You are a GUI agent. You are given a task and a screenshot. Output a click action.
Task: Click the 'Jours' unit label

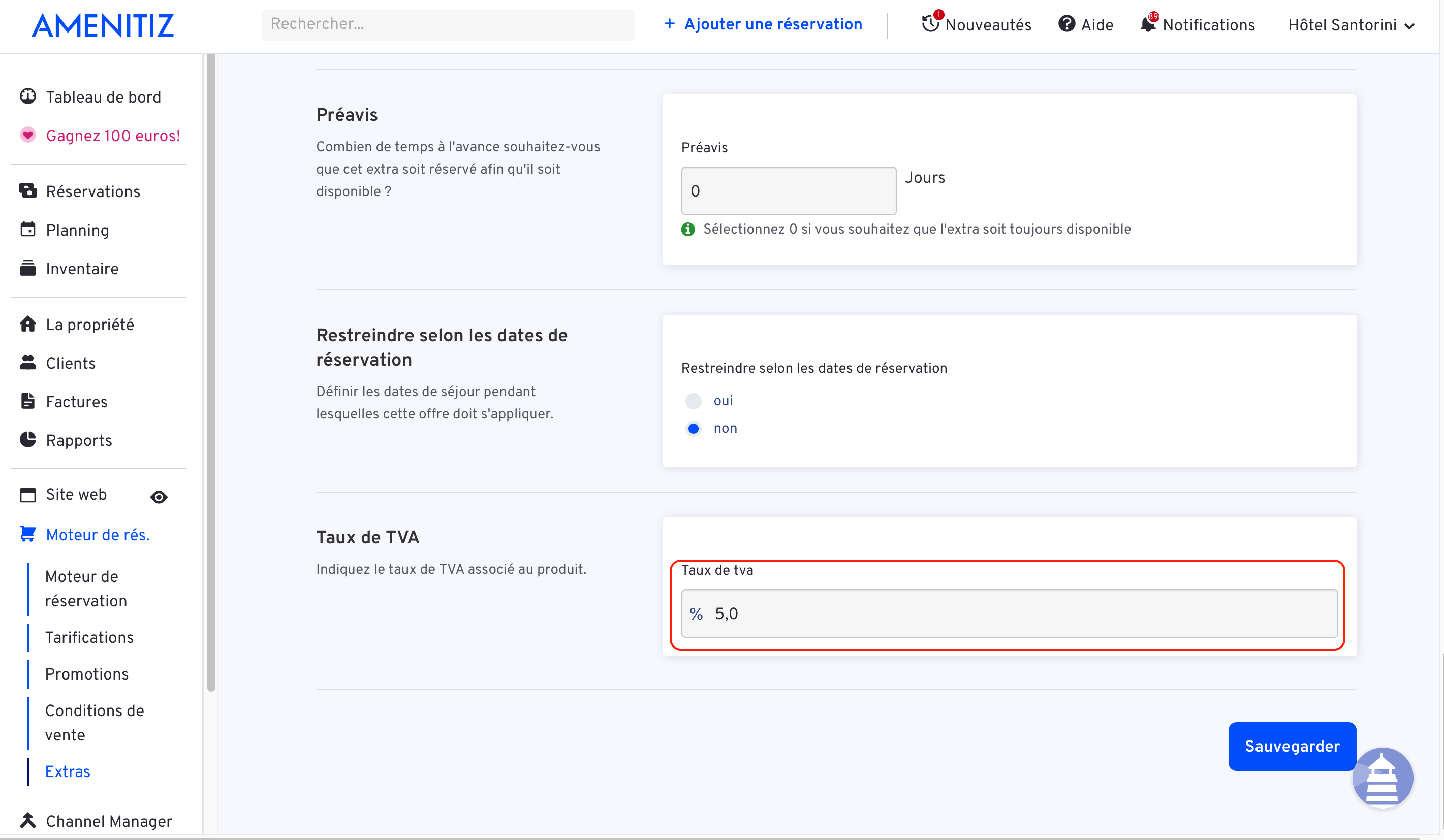coord(925,178)
